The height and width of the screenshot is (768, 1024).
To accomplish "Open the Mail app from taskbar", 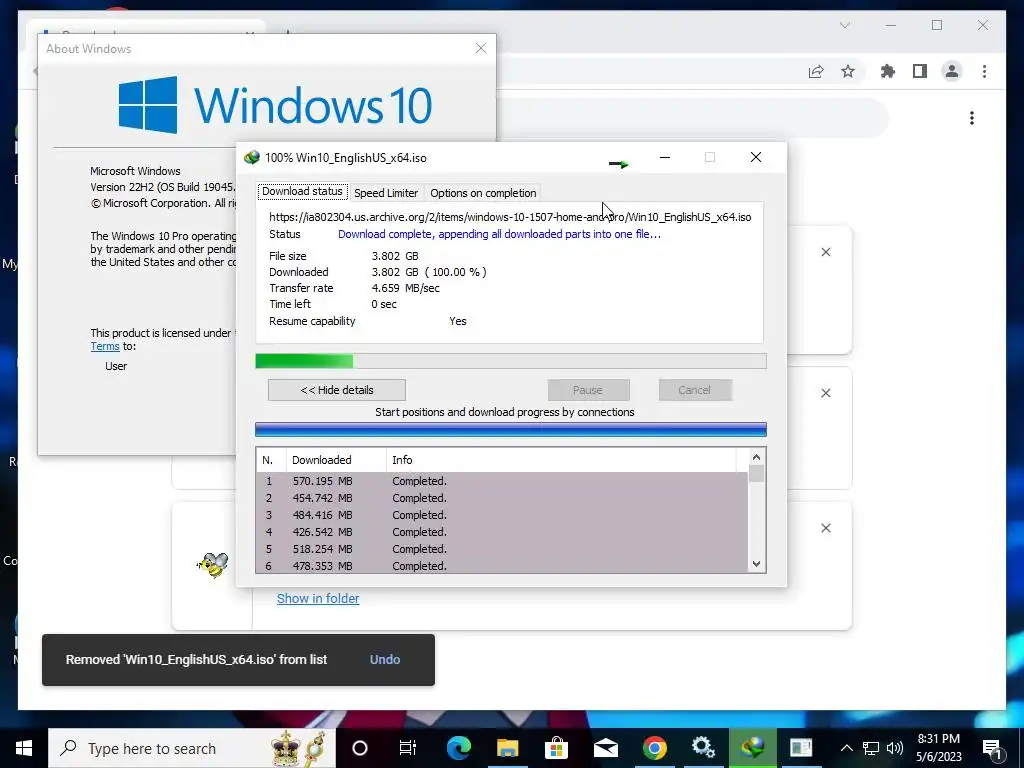I will click(x=605, y=748).
